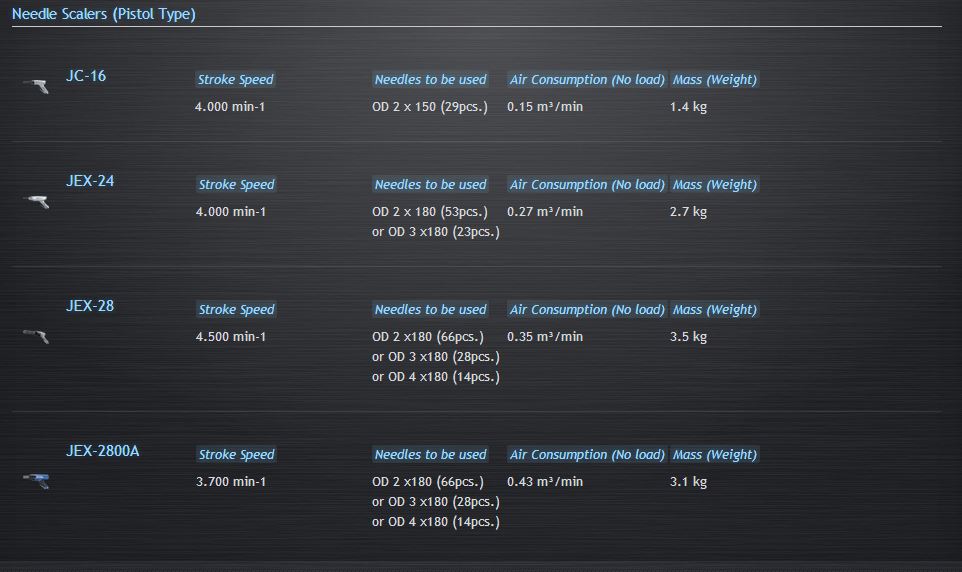The width and height of the screenshot is (962, 572).
Task: Select the 4.500 min-1 stroke speed value
Action: tap(231, 337)
